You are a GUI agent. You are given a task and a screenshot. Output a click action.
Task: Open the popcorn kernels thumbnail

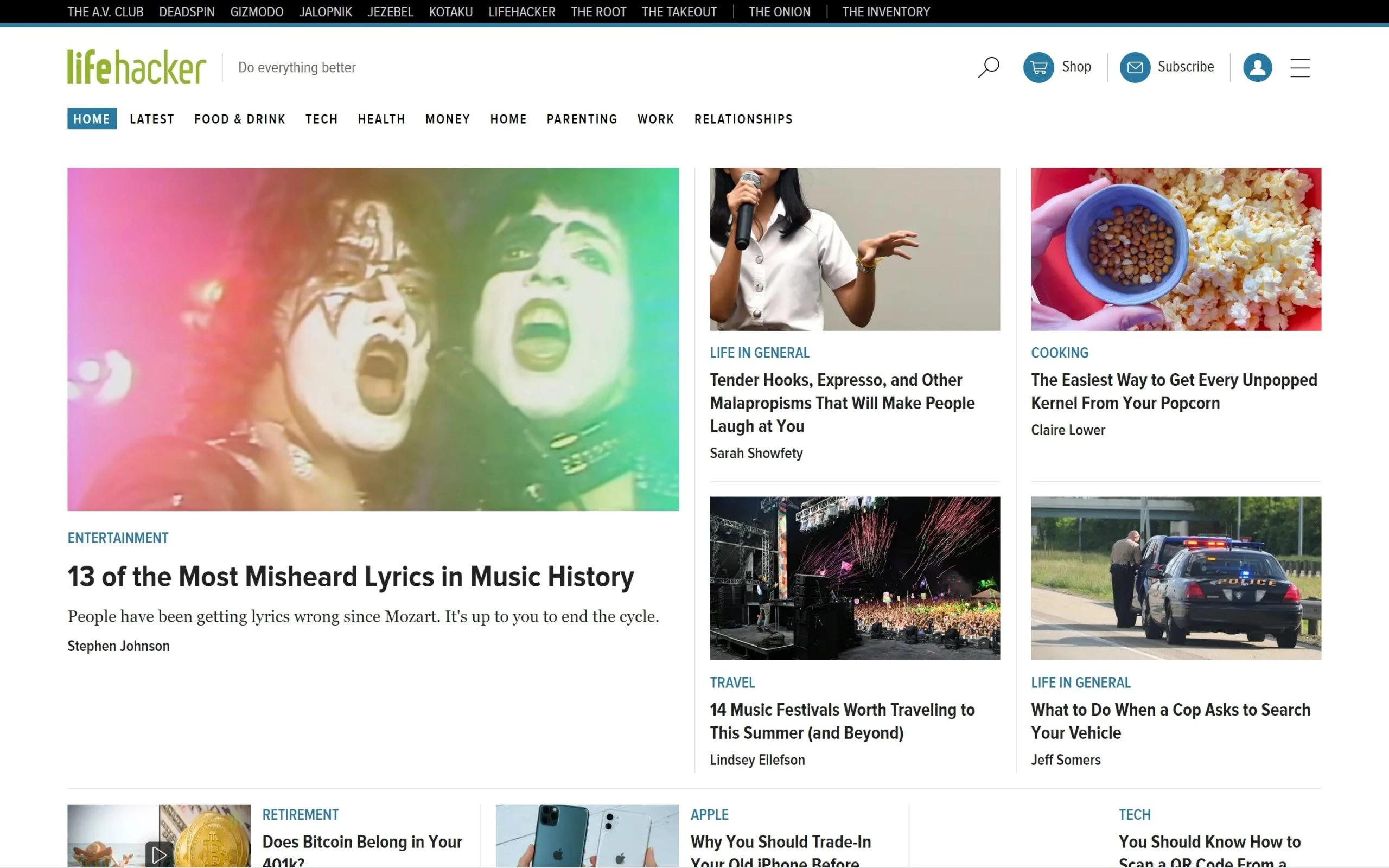point(1176,249)
